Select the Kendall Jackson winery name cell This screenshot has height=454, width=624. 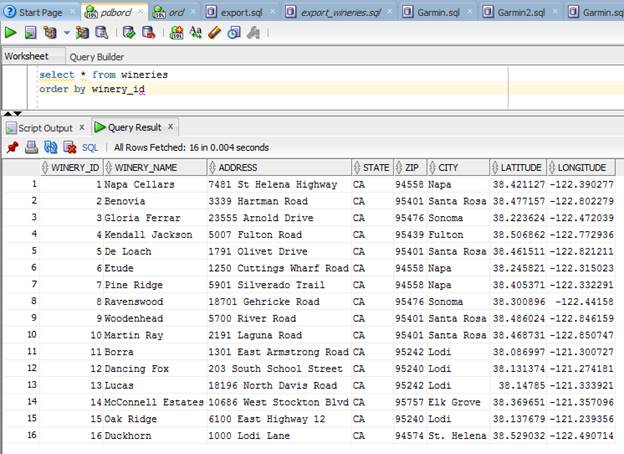pos(148,234)
